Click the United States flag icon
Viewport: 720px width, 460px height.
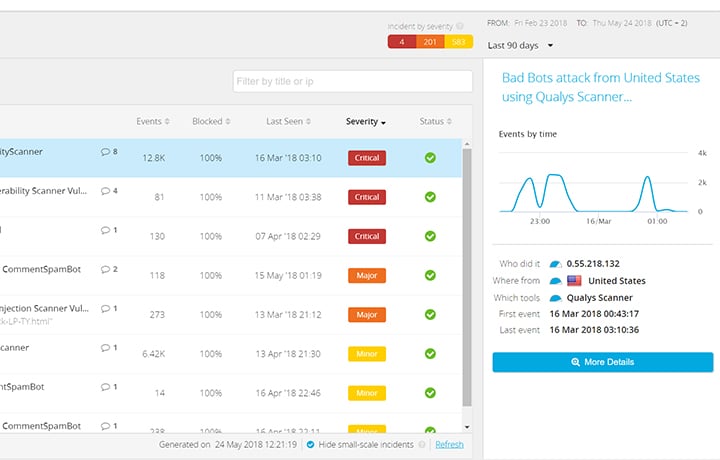pos(574,280)
